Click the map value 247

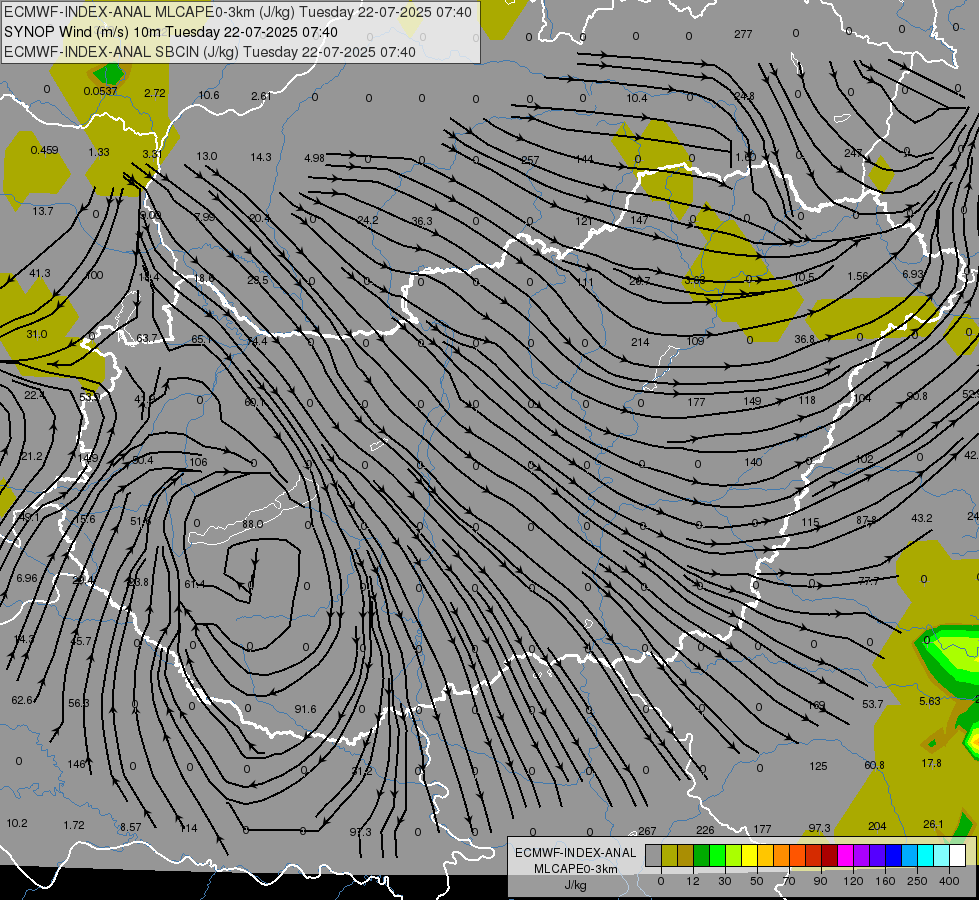(x=854, y=153)
